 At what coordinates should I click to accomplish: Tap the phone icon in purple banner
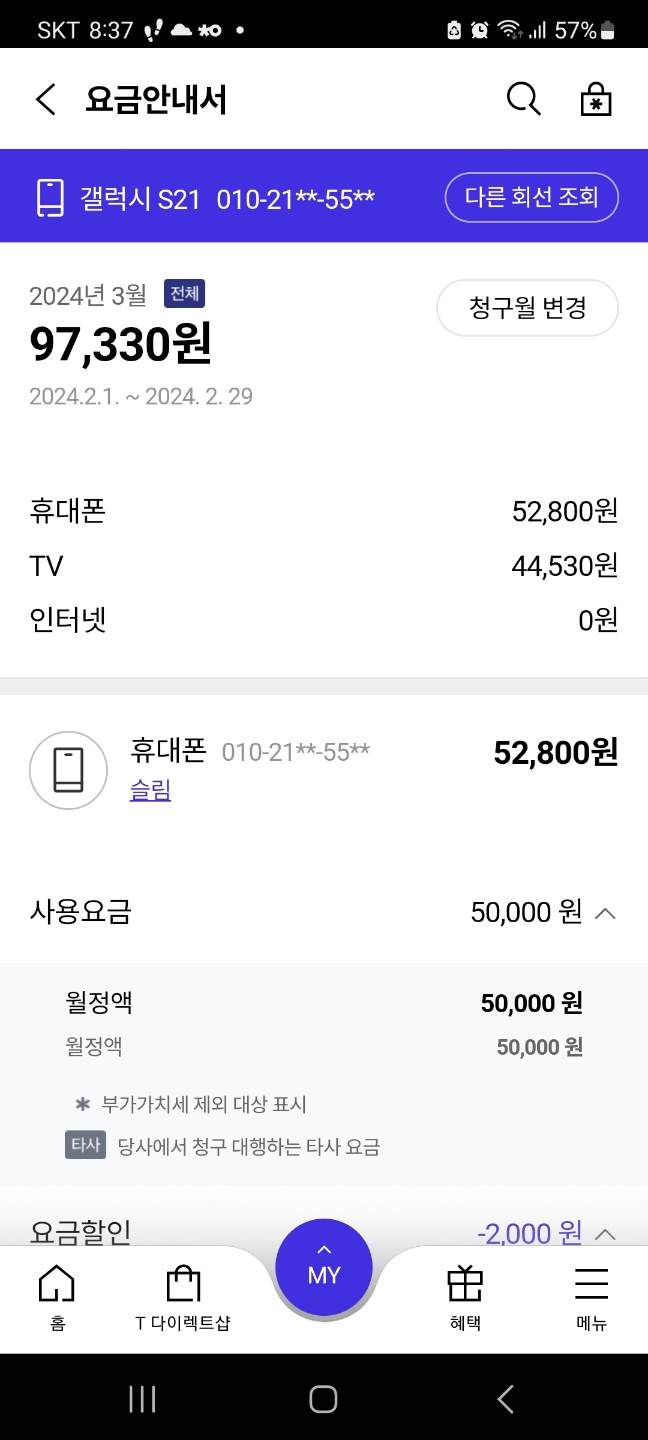coord(50,197)
